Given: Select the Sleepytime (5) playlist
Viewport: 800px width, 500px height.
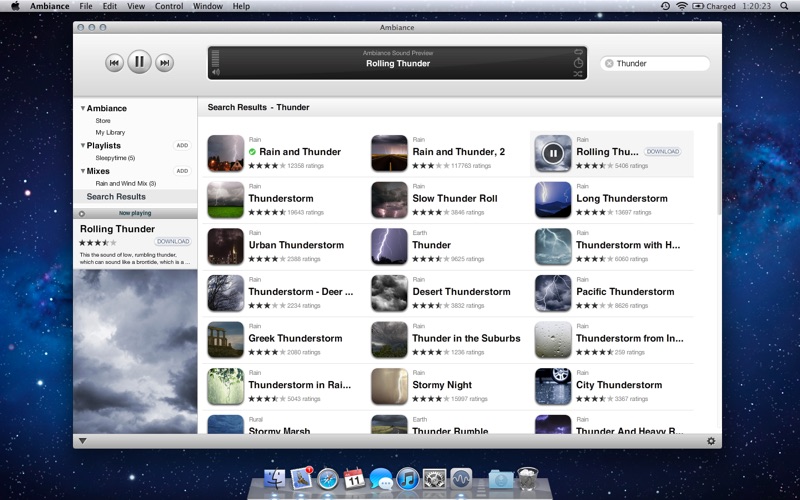Looking at the screenshot, I should click(115, 158).
